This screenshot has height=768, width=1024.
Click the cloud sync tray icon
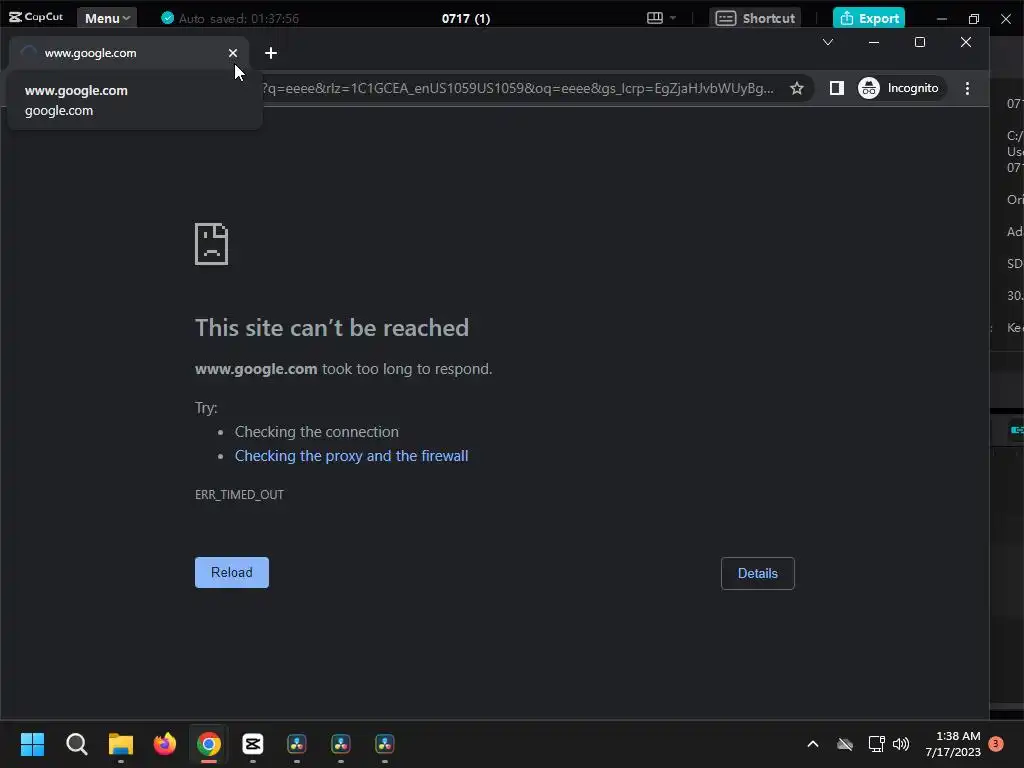[x=845, y=744]
